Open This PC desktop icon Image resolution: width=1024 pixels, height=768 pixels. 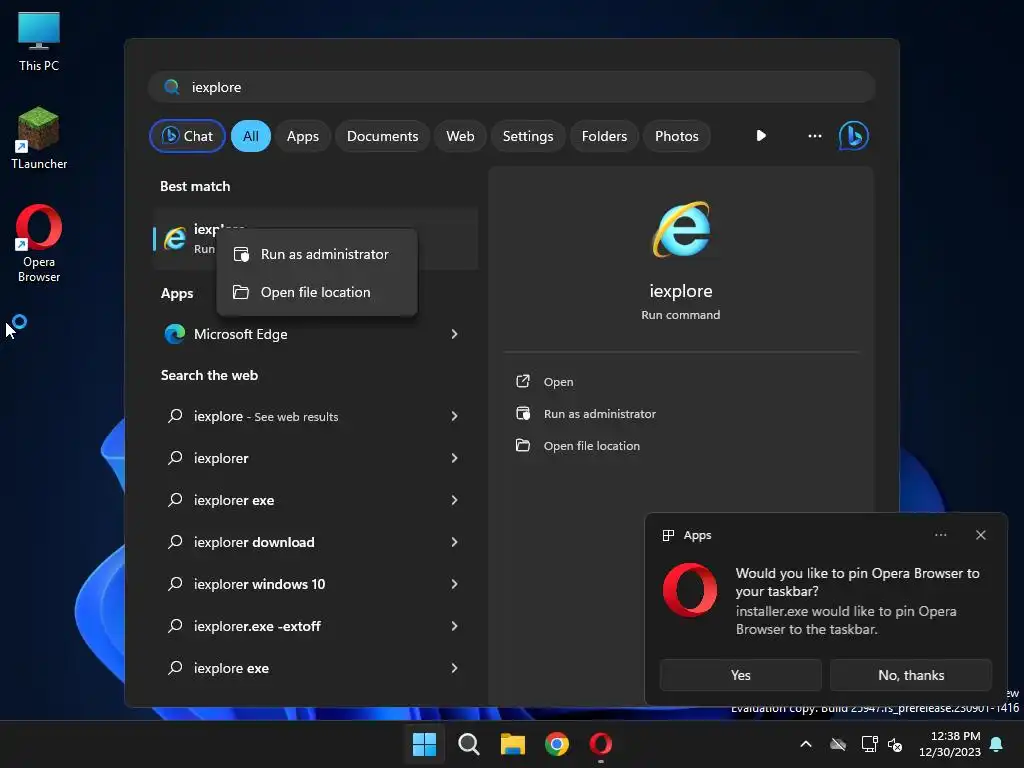click(x=39, y=42)
